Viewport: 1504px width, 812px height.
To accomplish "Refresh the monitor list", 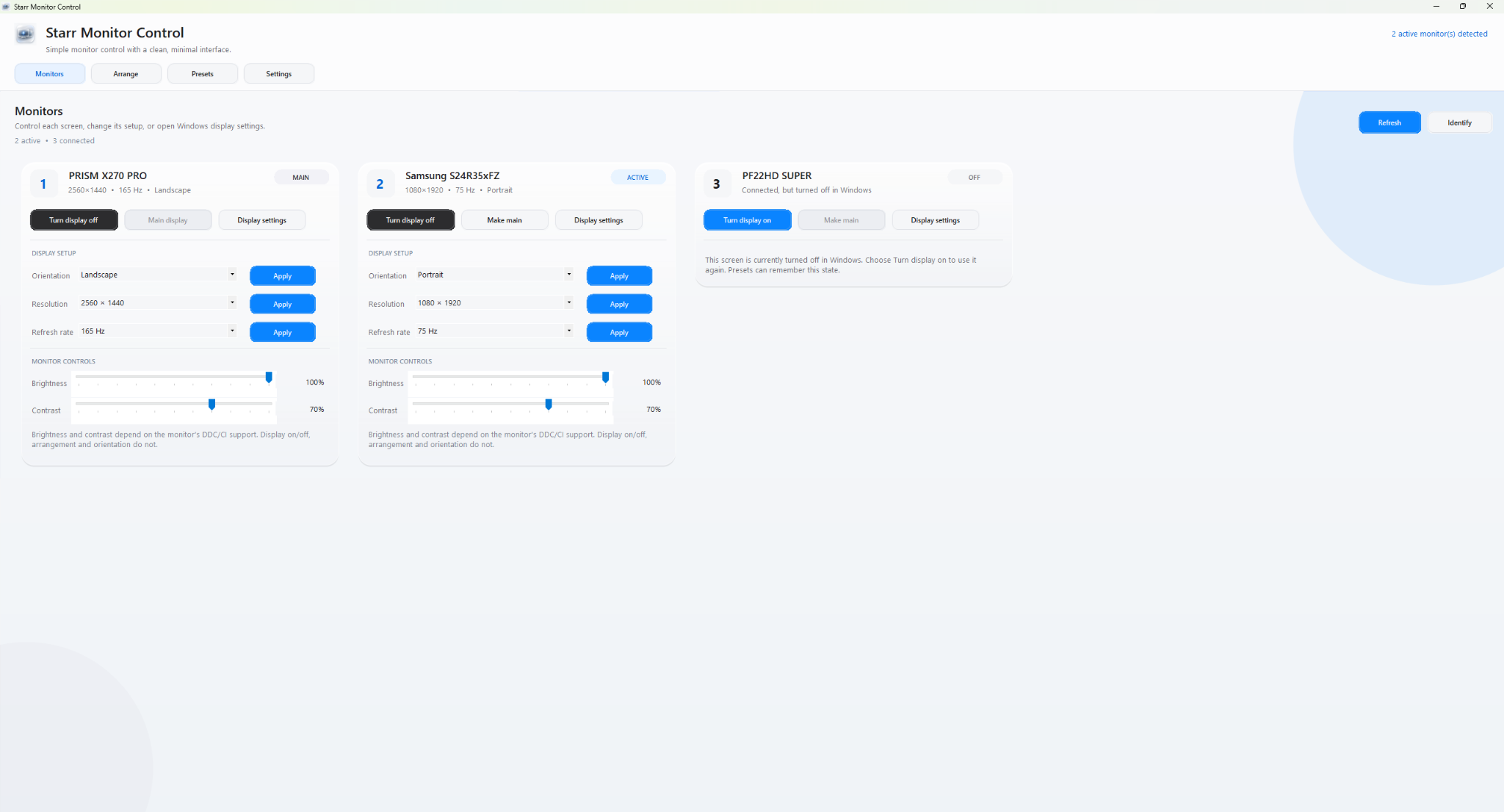I will [x=1389, y=123].
